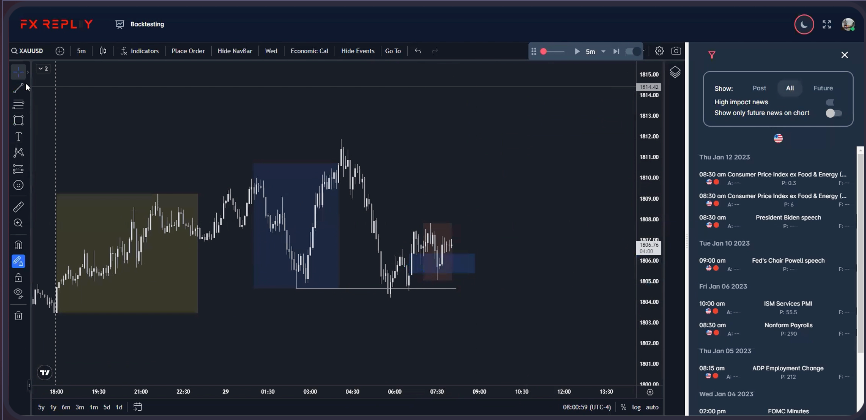Enable Show only future news on chart
Image resolution: width=866 pixels, height=420 pixels.
pos(832,113)
